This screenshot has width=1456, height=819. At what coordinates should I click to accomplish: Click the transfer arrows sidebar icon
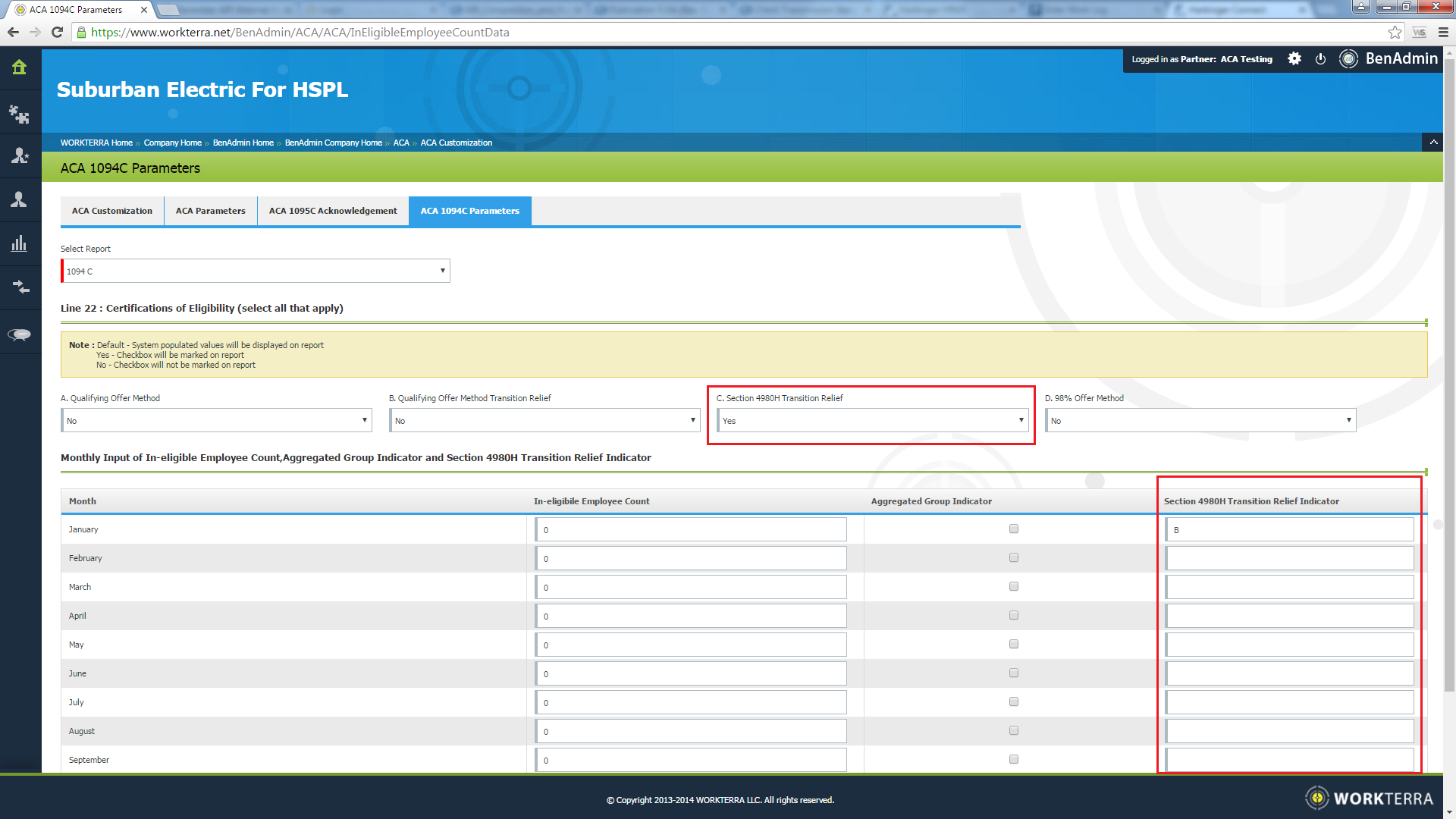(x=20, y=287)
